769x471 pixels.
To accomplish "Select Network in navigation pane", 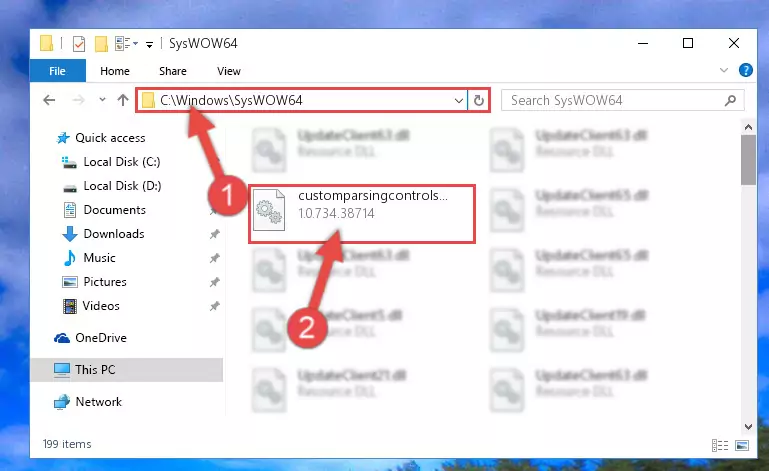I will tap(99, 402).
